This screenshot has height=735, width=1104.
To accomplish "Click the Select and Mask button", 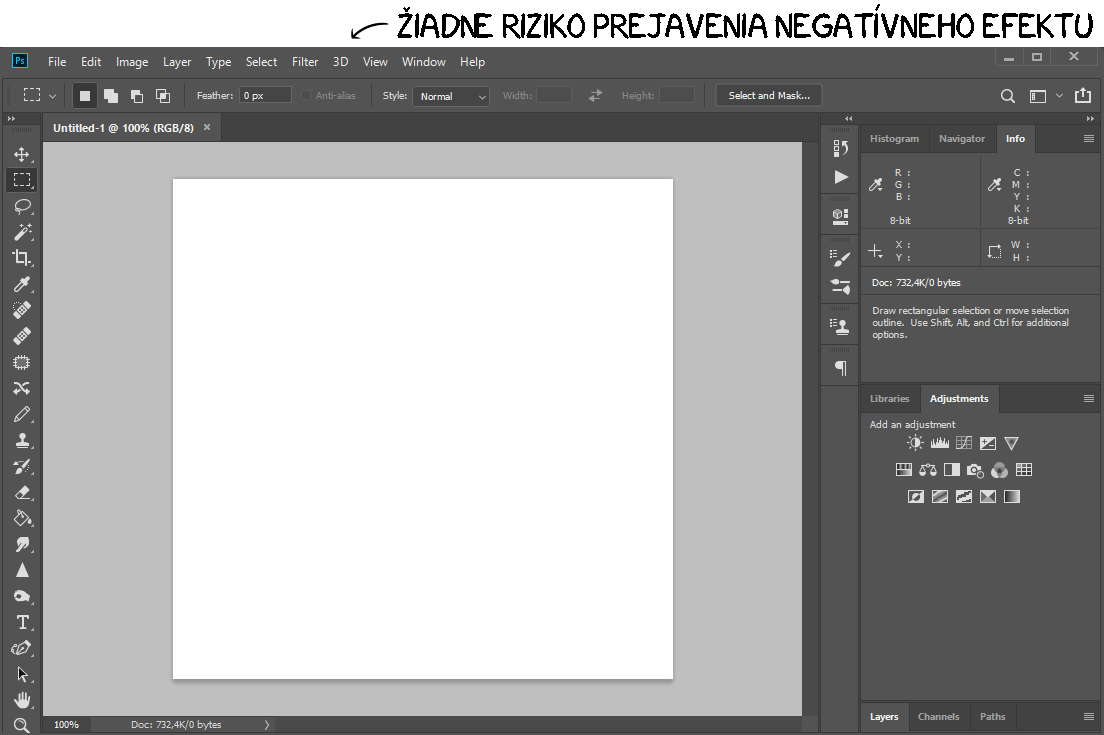I will (769, 96).
